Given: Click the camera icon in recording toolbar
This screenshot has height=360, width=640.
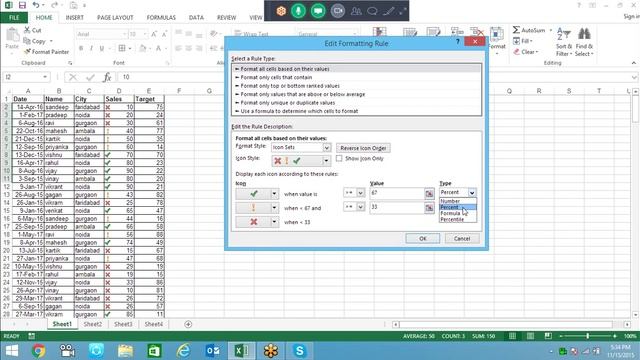Looking at the screenshot, I should [x=337, y=11].
